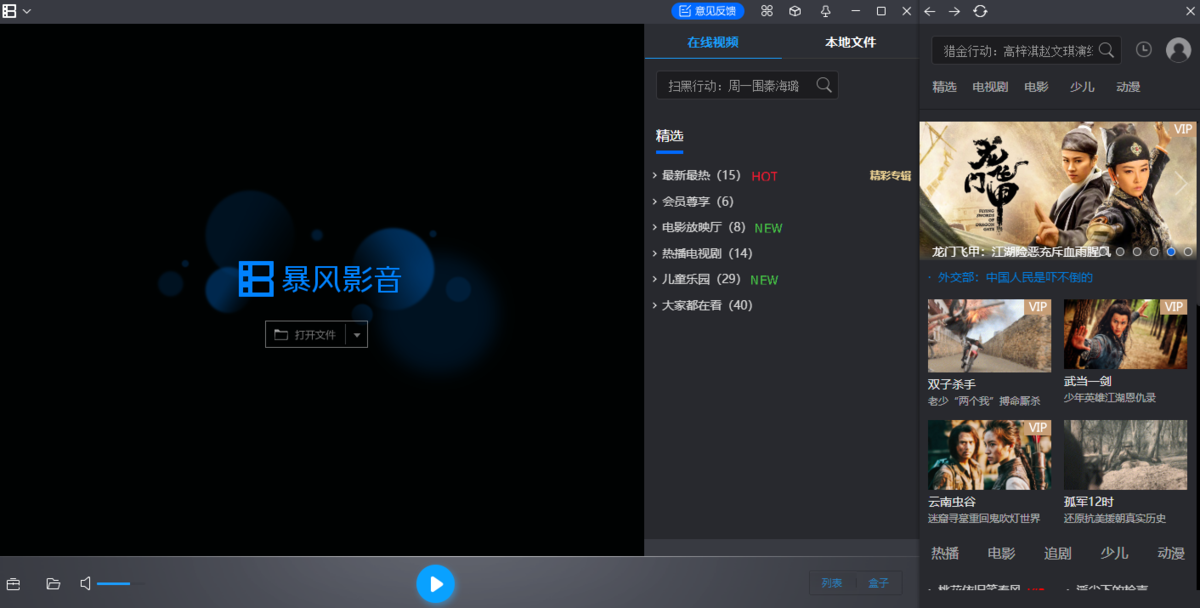Image resolution: width=1200 pixels, height=608 pixels.
Task: Open viewing history with the clock icon
Action: coord(1143,49)
